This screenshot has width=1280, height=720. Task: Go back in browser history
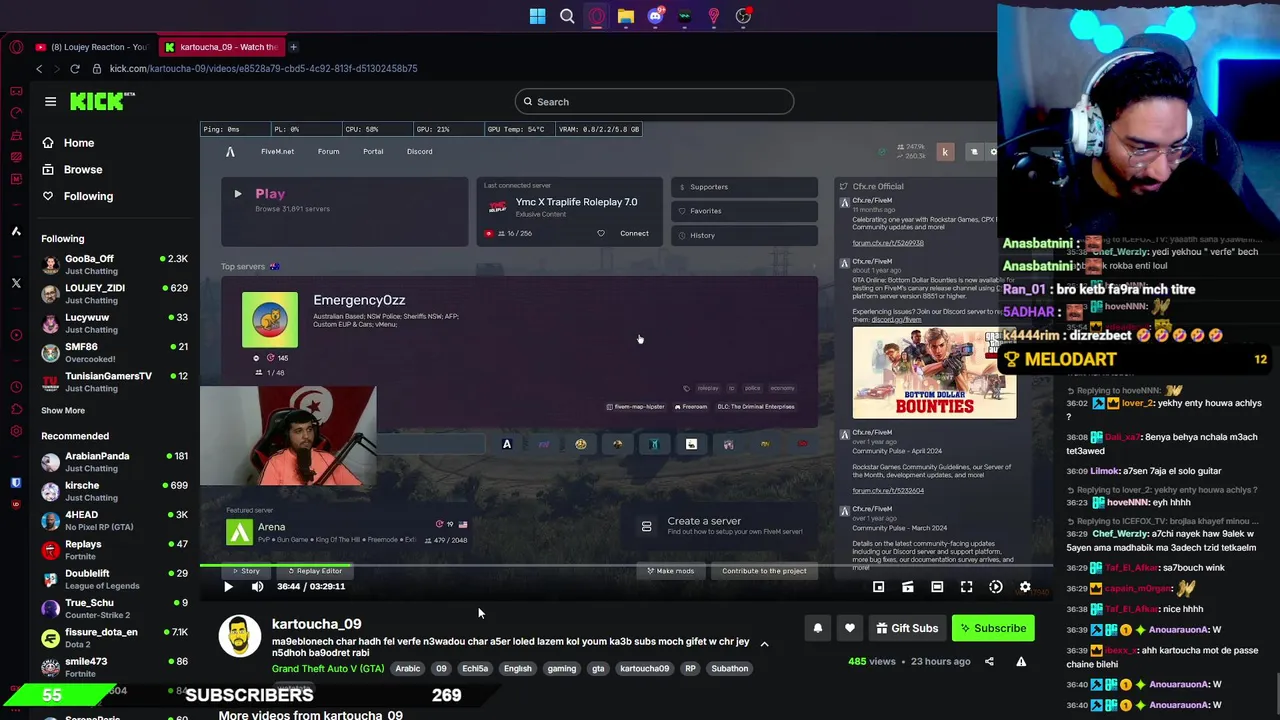coord(39,69)
